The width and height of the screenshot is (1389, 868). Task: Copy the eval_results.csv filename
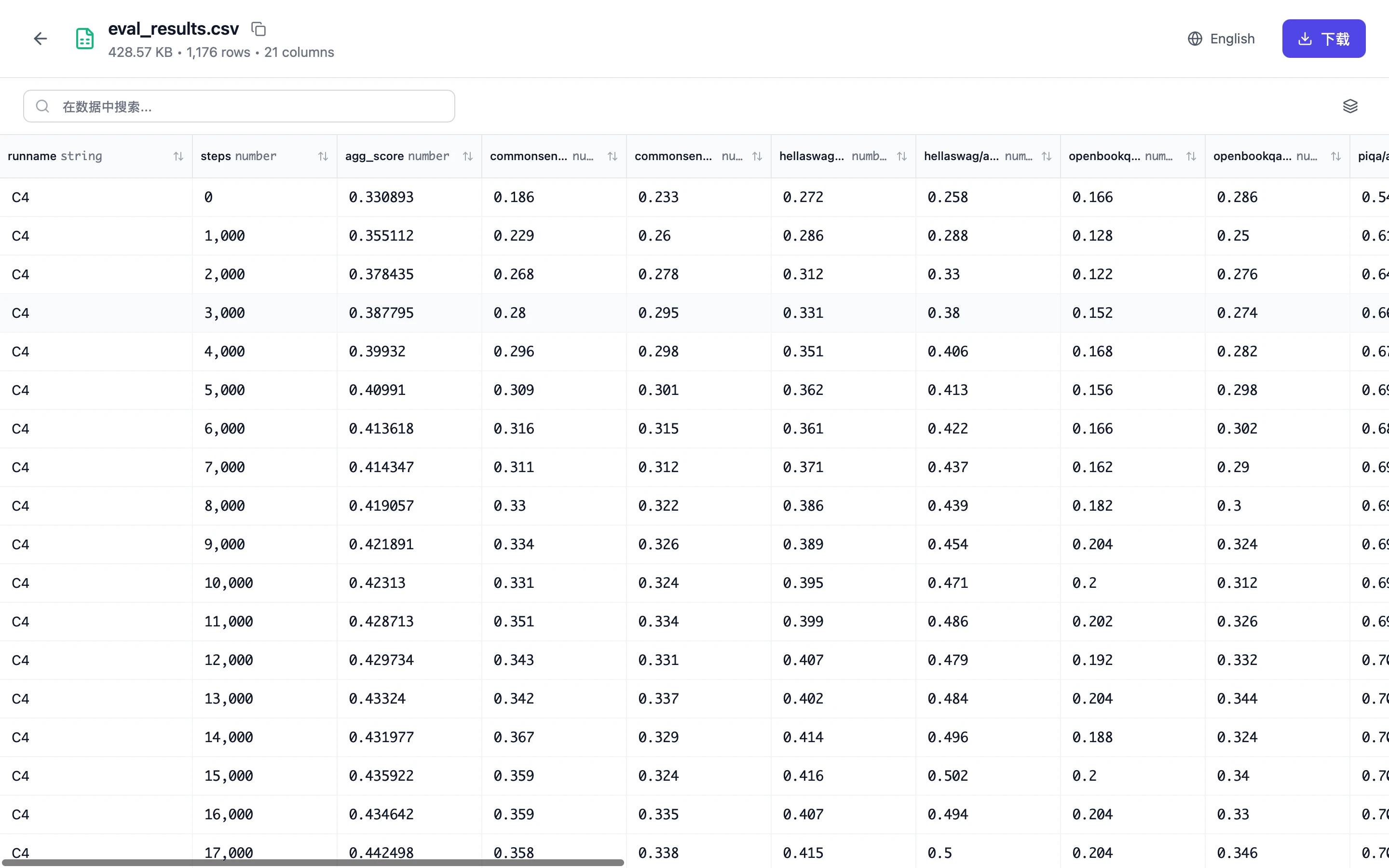coord(259,29)
